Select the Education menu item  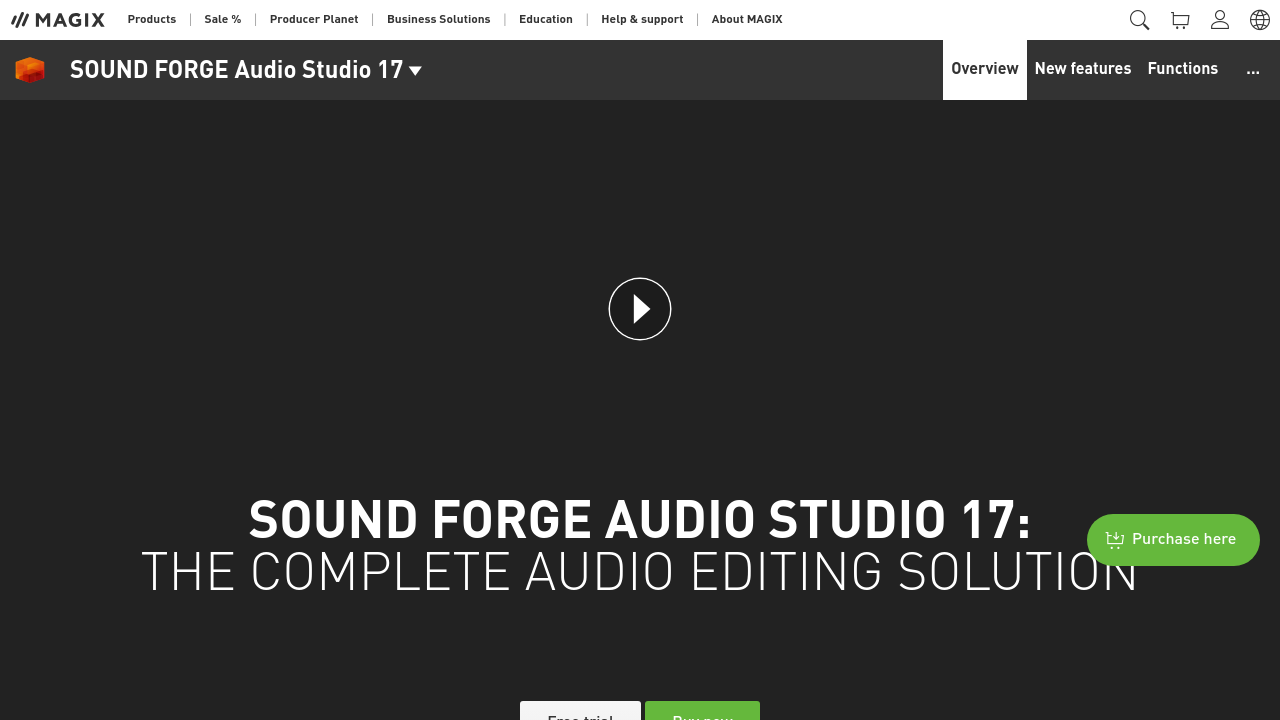tap(546, 20)
